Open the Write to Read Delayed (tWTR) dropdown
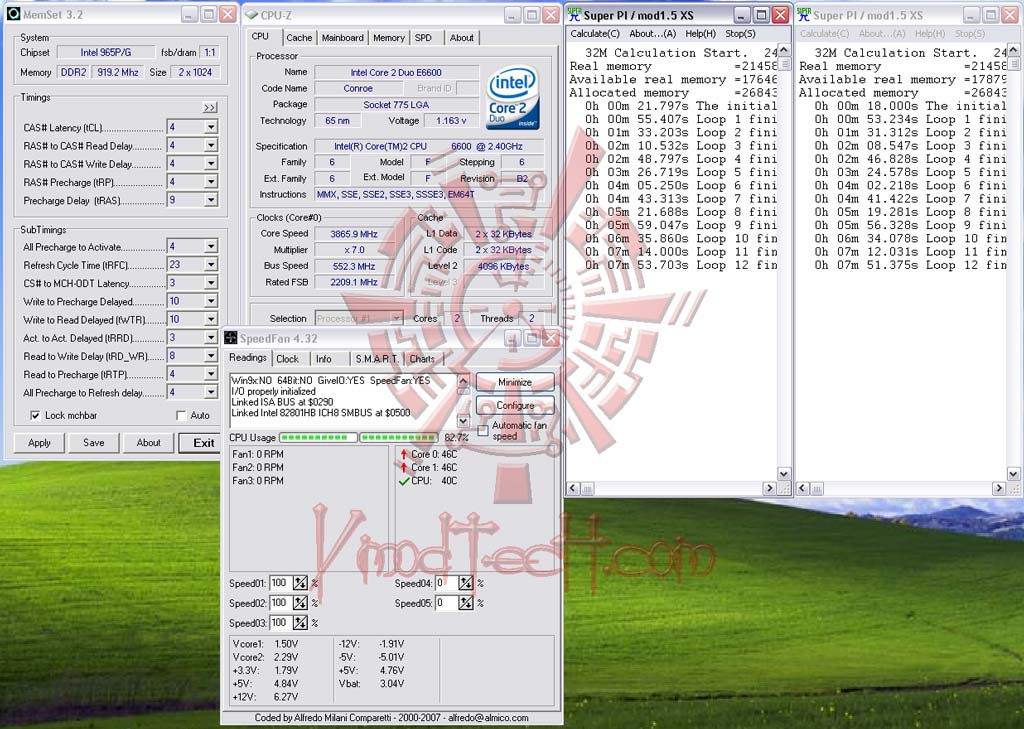Image resolution: width=1024 pixels, height=729 pixels. point(211,319)
